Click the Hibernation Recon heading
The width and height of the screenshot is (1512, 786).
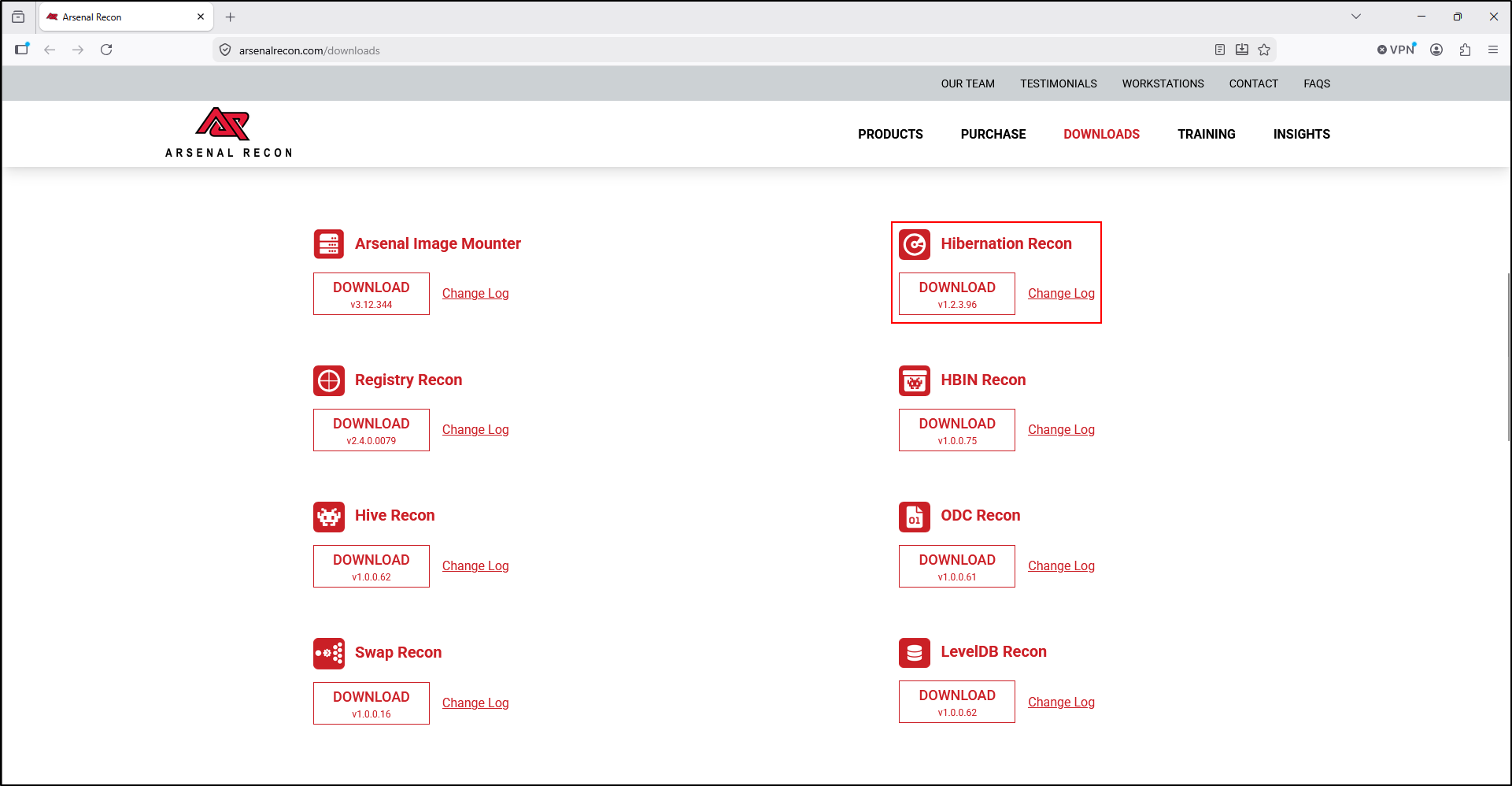1006,243
